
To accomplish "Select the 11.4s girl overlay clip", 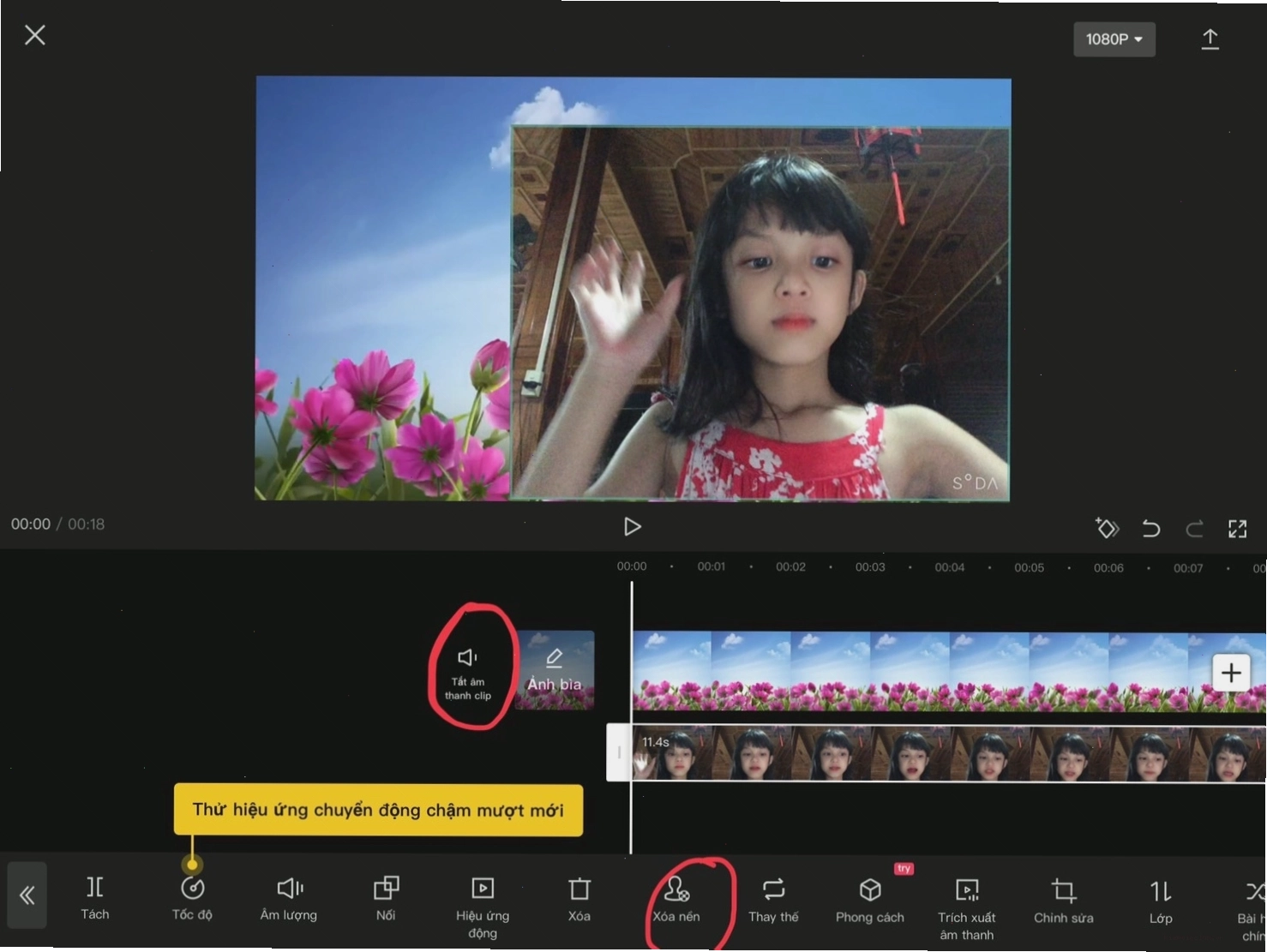I will 948,753.
